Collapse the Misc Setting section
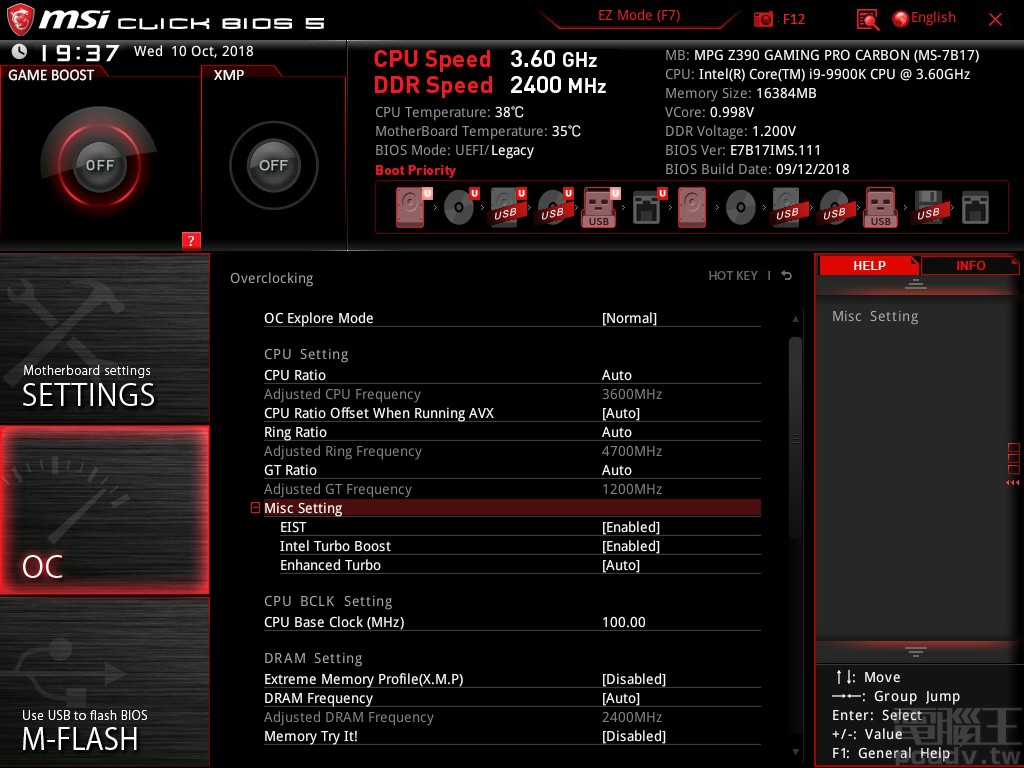The image size is (1024, 768). pos(256,508)
